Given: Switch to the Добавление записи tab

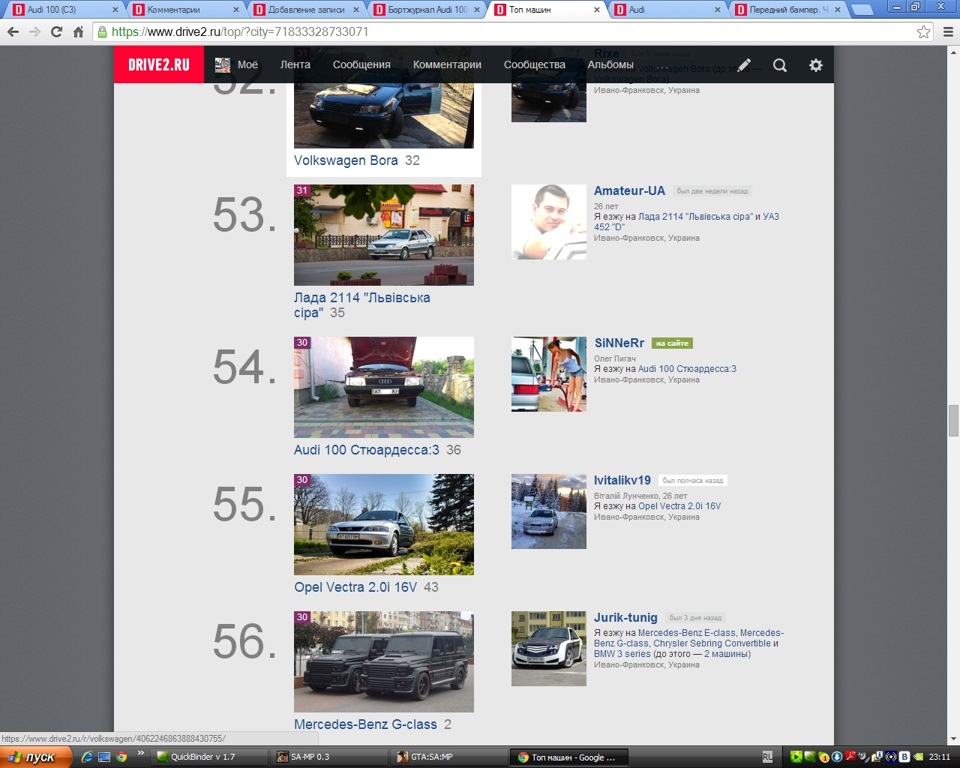Looking at the screenshot, I should coord(304,10).
